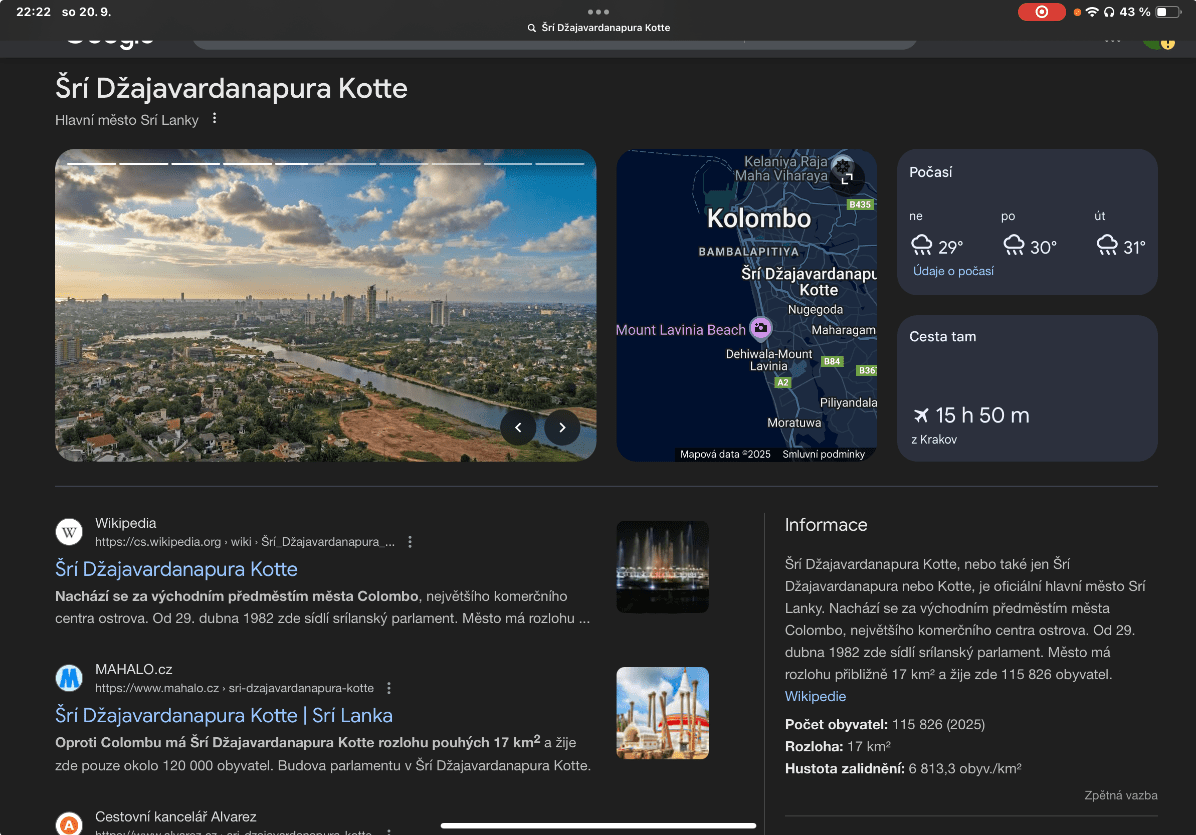Open the fountain thumbnail of Wikipedia result
The image size is (1196, 835).
[x=662, y=566]
